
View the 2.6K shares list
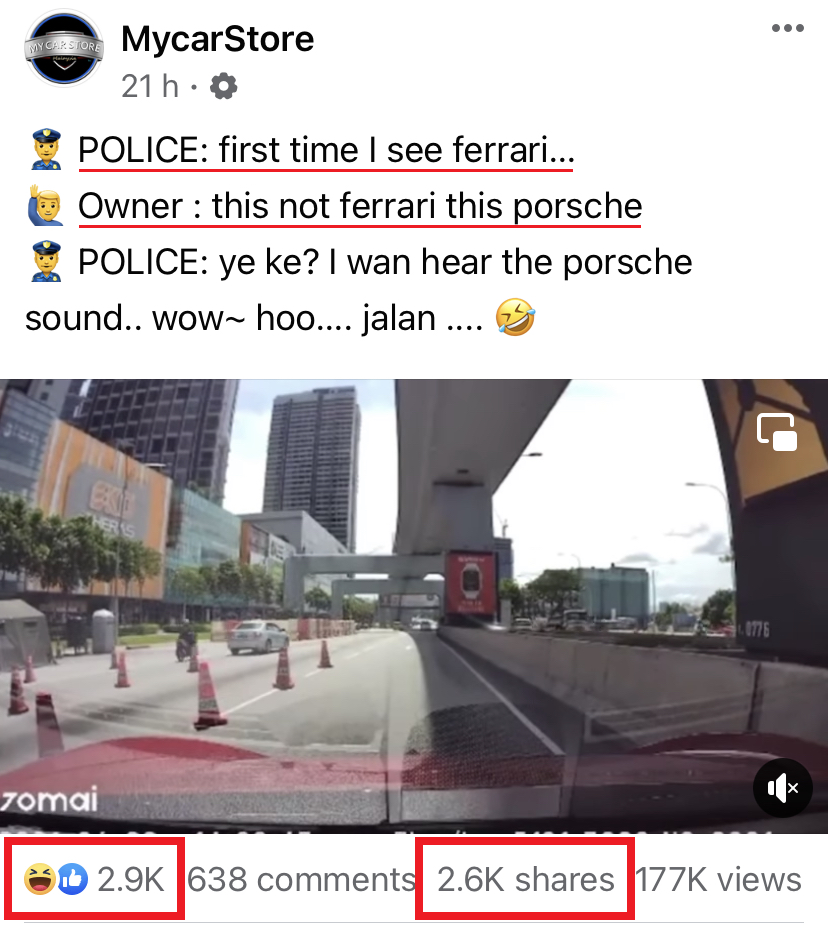(526, 879)
